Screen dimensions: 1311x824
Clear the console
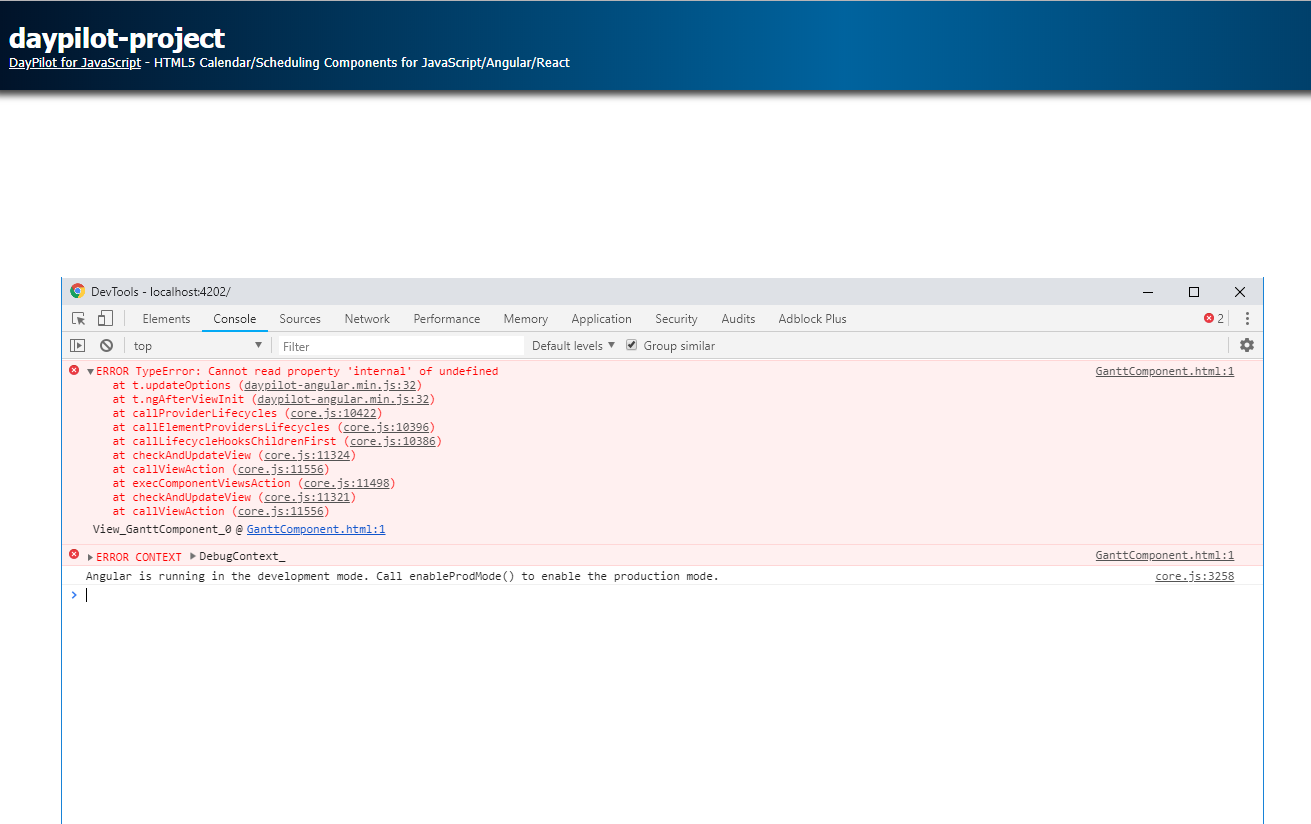tap(106, 346)
